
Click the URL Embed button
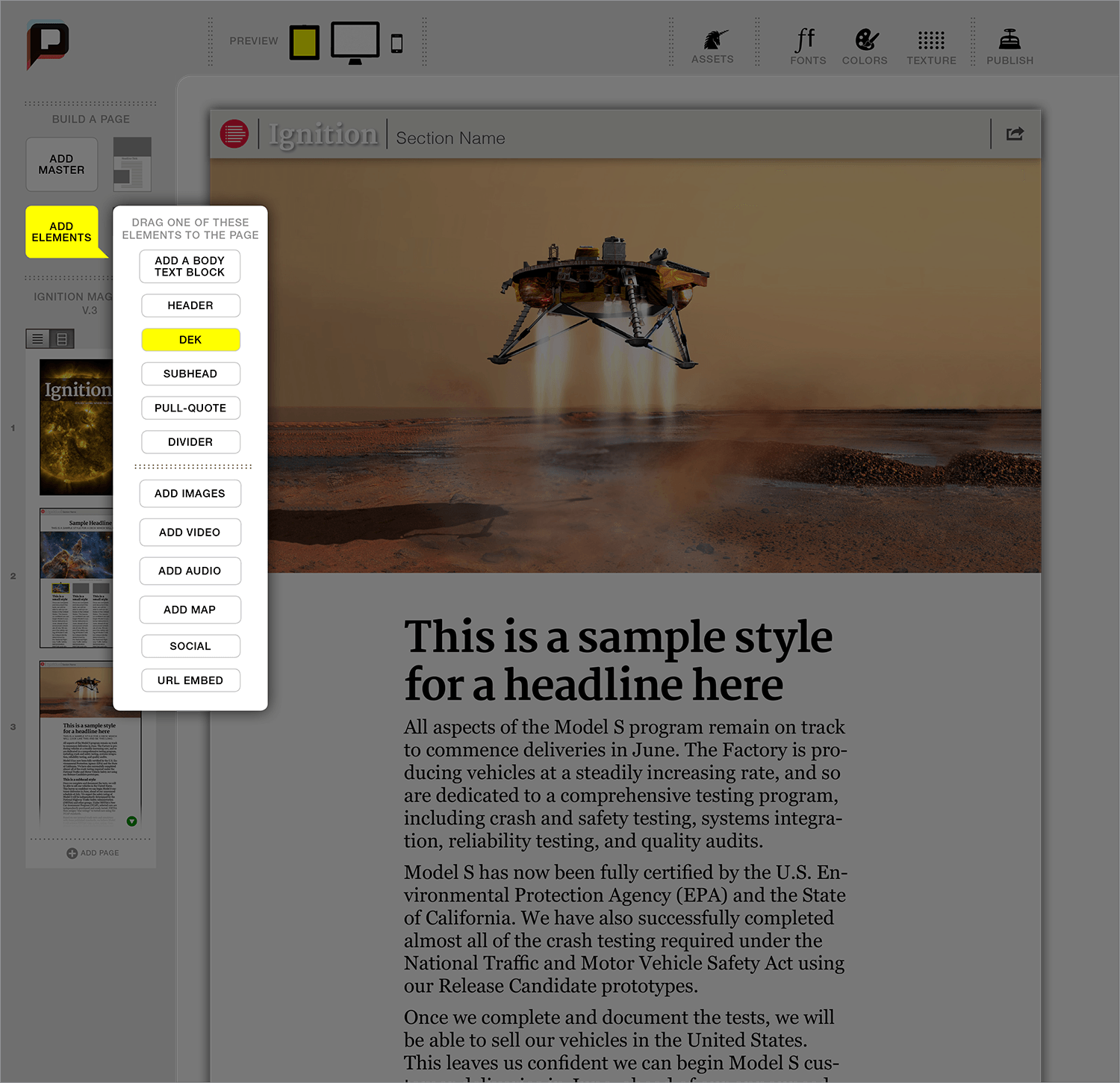(x=190, y=680)
